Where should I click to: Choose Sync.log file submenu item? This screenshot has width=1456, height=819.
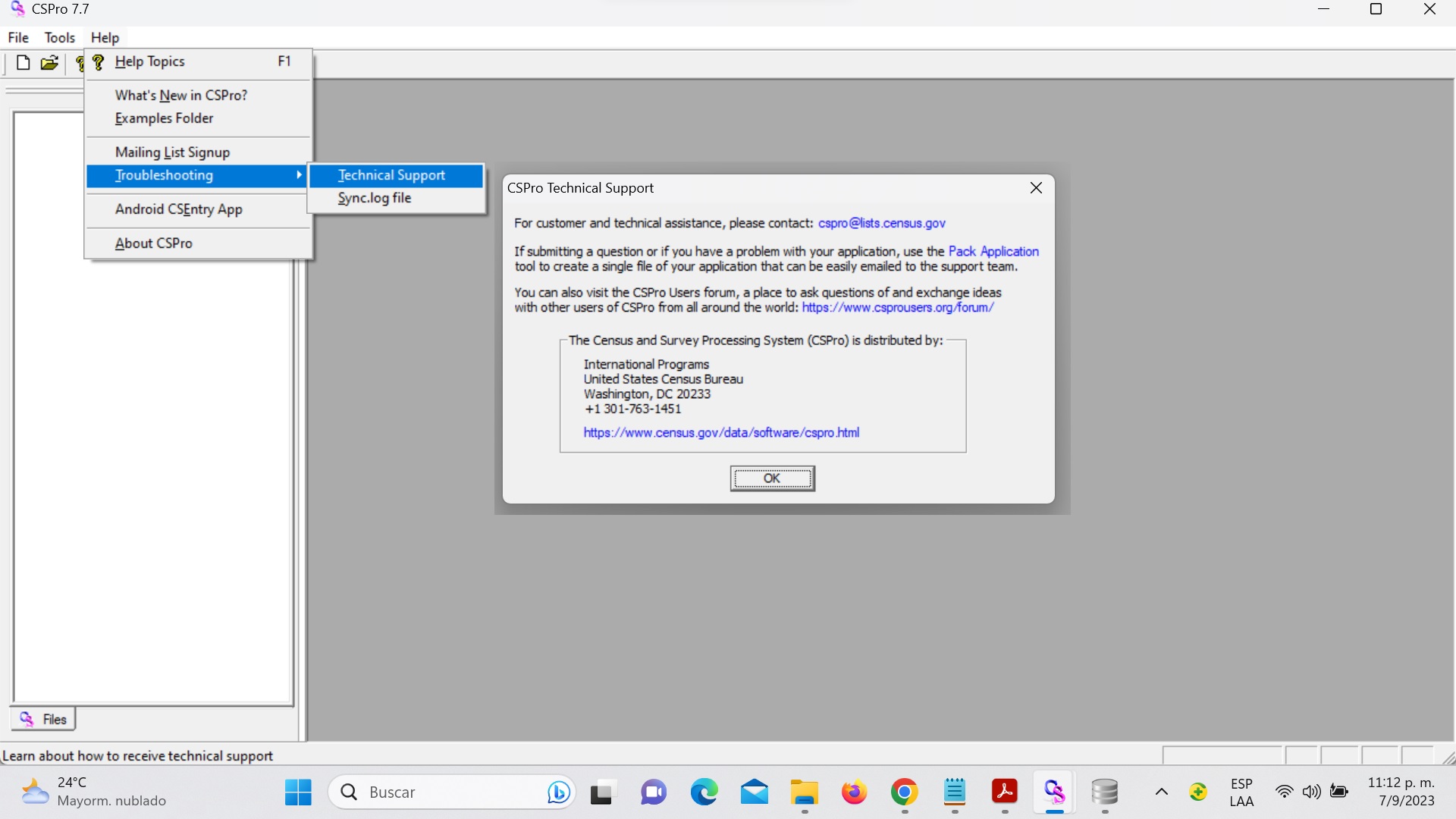(x=396, y=198)
